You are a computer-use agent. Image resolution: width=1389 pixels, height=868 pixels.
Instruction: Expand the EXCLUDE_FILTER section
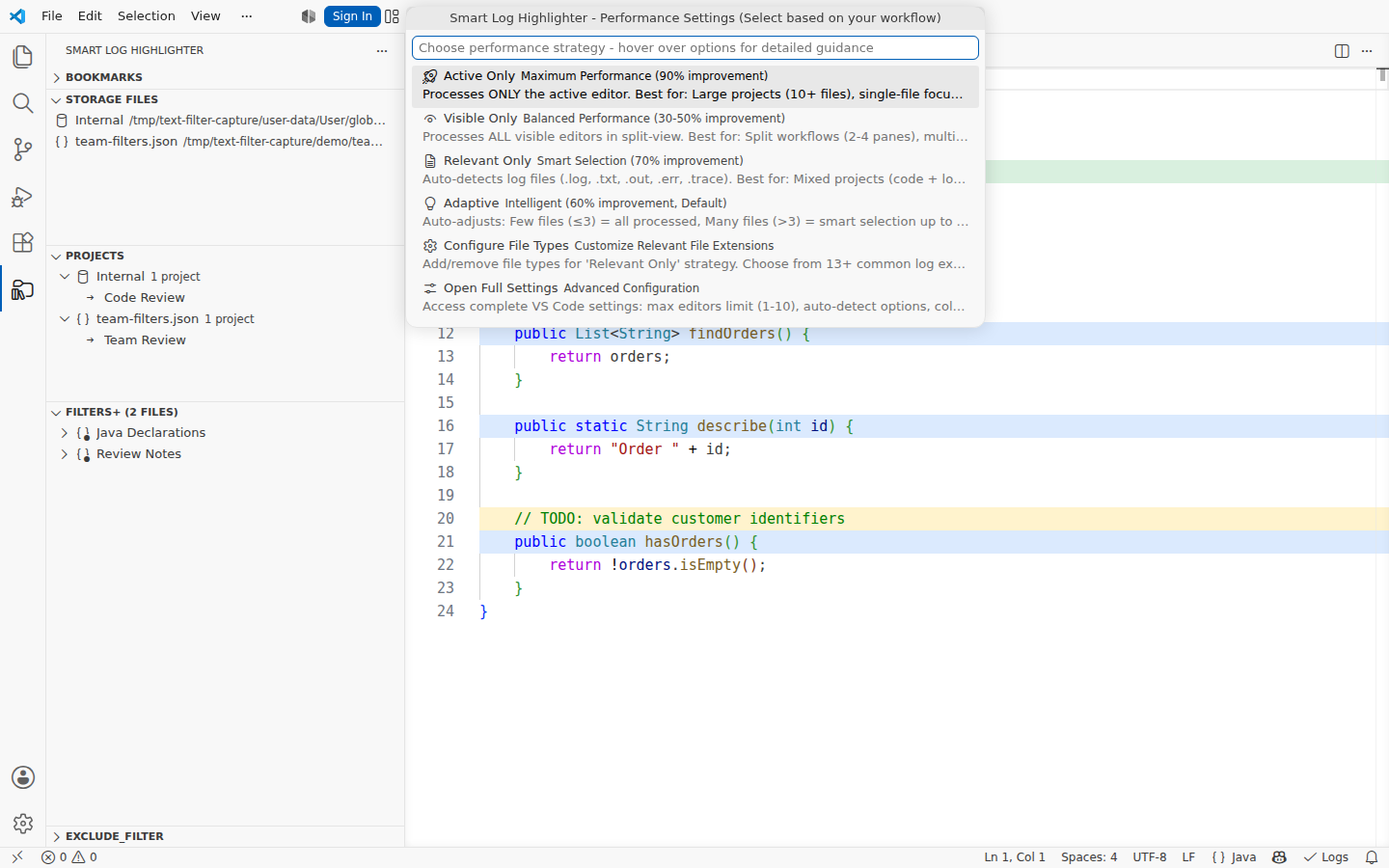coord(225,836)
